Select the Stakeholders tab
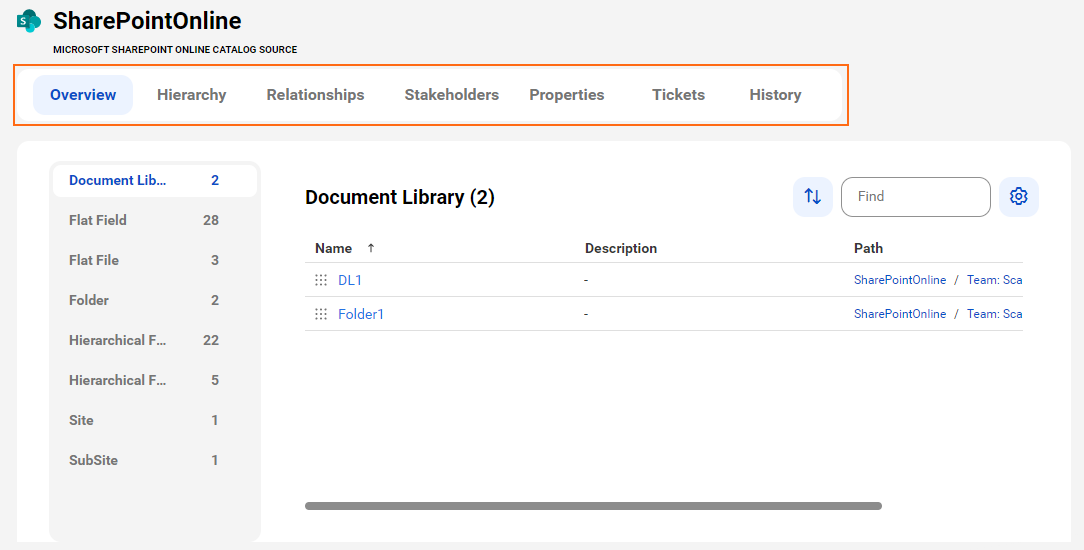The height and width of the screenshot is (550, 1084). tap(451, 95)
